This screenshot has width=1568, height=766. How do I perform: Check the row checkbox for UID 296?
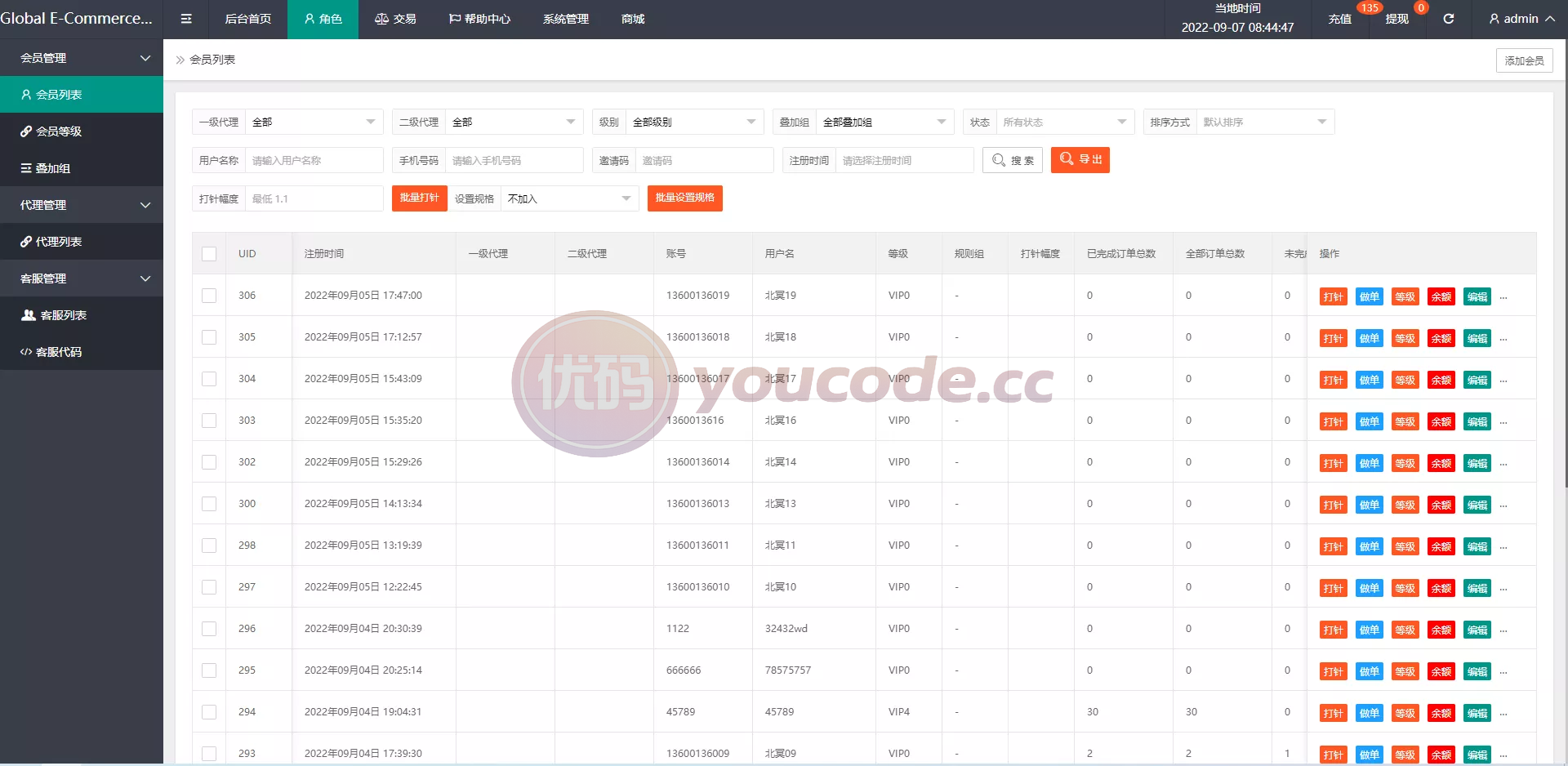(209, 629)
